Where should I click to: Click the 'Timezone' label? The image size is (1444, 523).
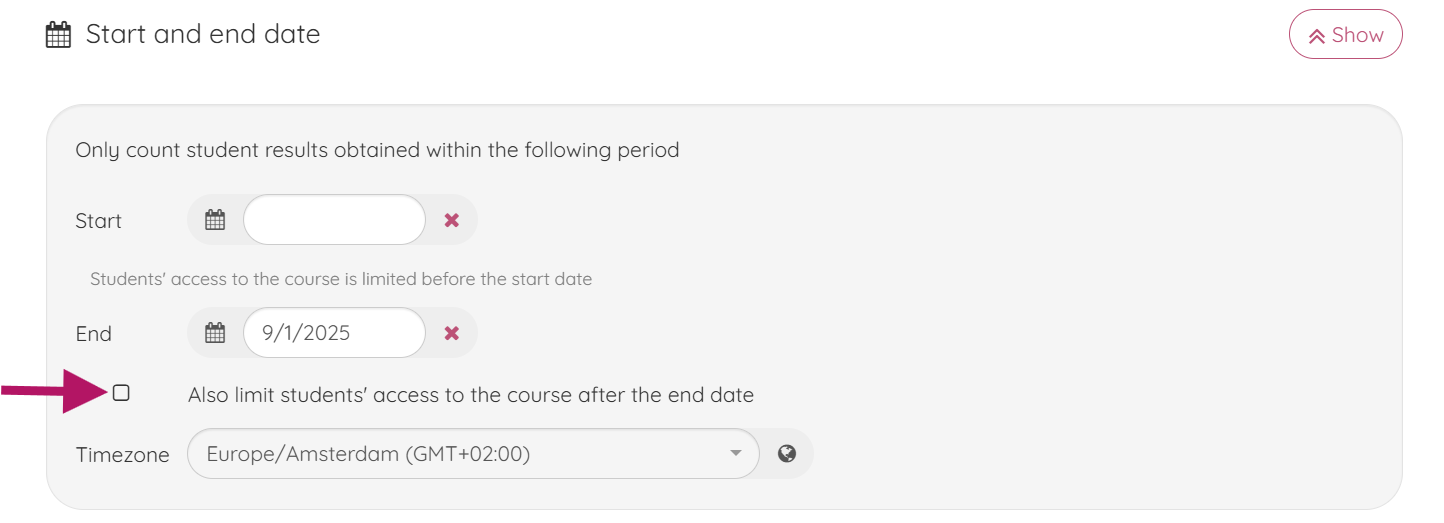pos(122,455)
